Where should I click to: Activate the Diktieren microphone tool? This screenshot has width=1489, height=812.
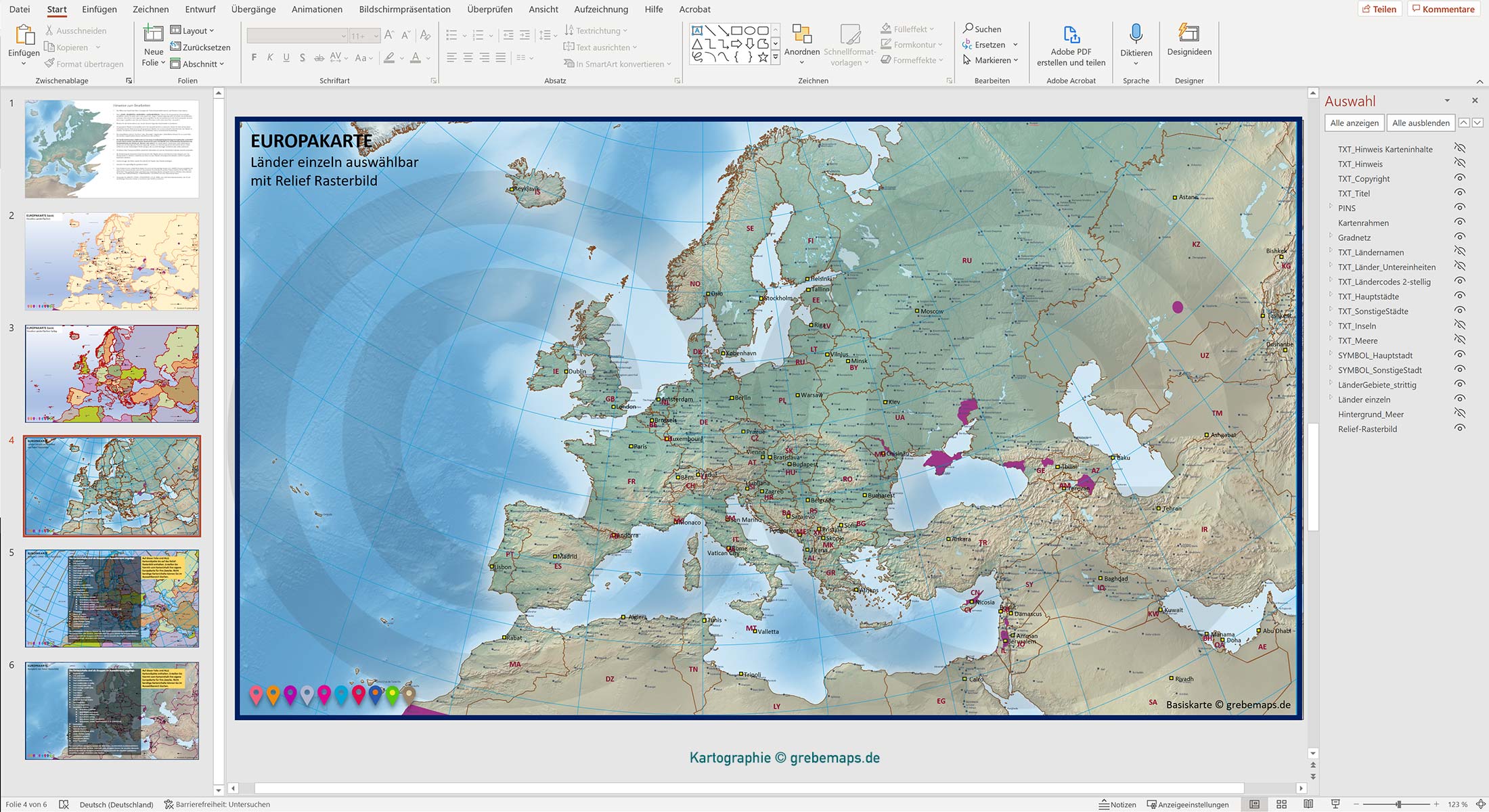click(x=1136, y=42)
